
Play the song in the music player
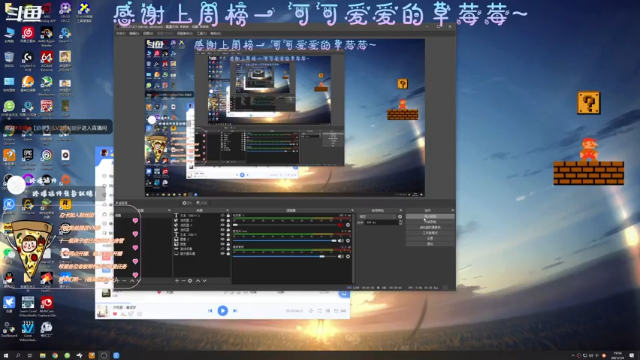click(x=222, y=311)
